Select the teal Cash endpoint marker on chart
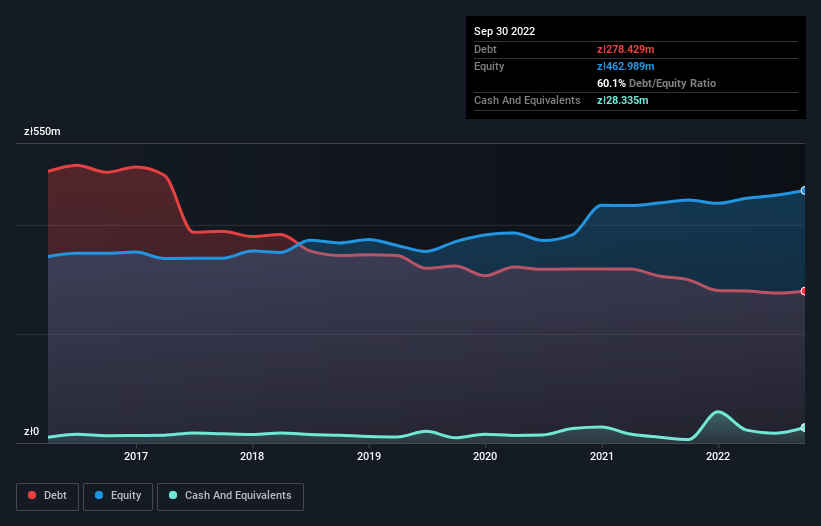Screen dimensions: 821x526 [x=804, y=428]
